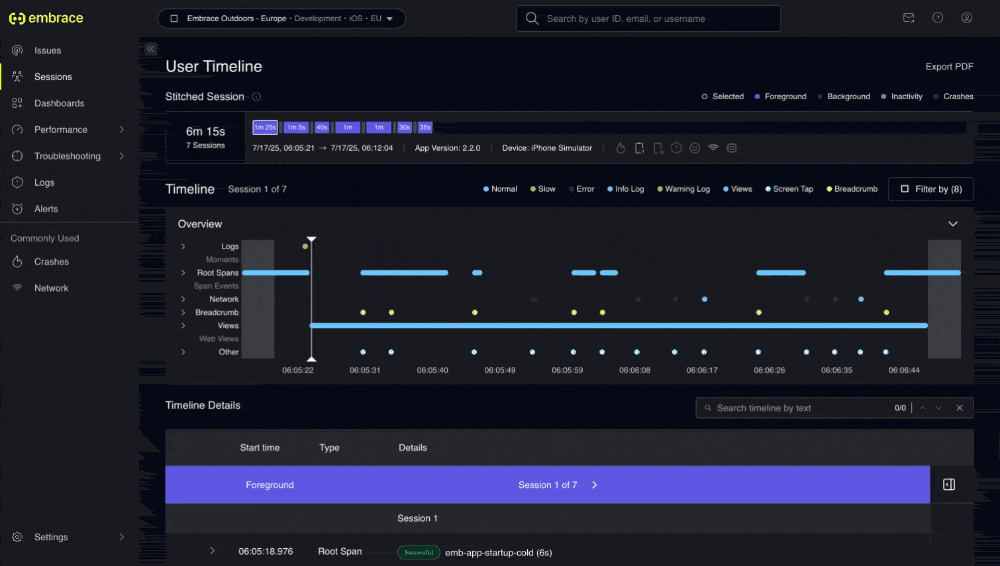The height and width of the screenshot is (566, 1000).
Task: Open the help icon in header
Action: (x=938, y=18)
